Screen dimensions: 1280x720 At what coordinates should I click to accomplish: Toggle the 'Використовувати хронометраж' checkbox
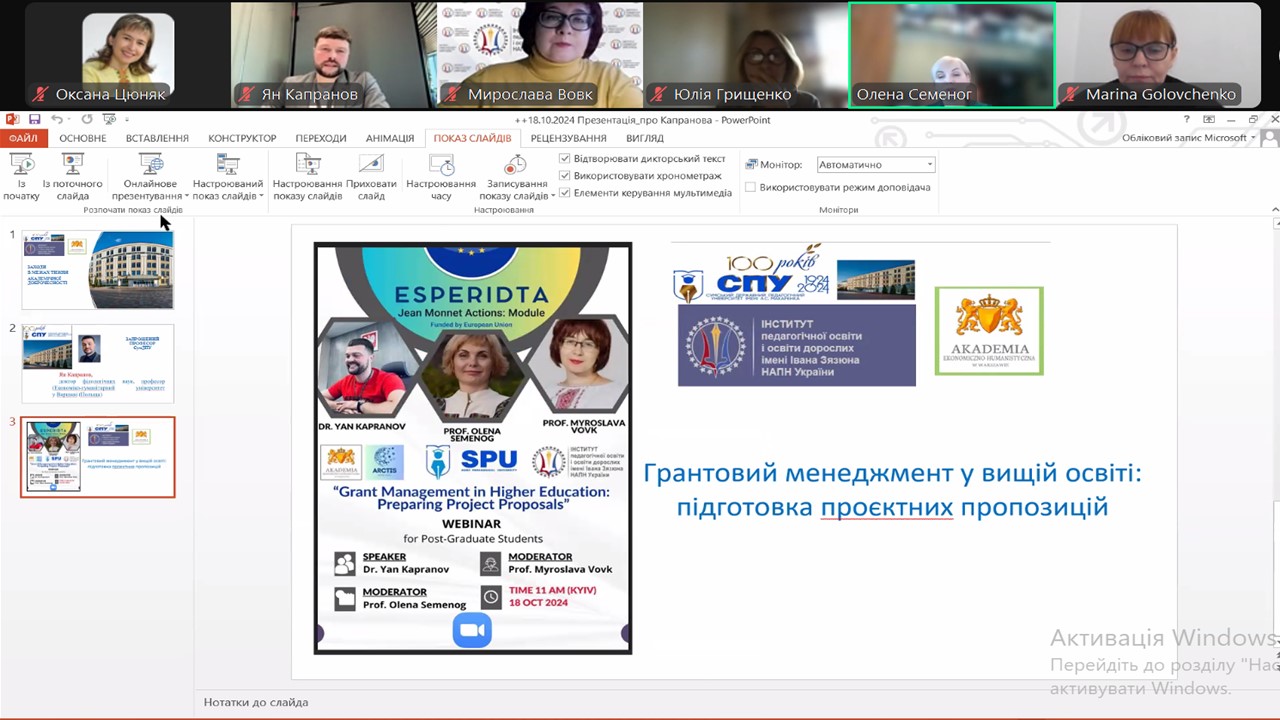[x=565, y=176]
